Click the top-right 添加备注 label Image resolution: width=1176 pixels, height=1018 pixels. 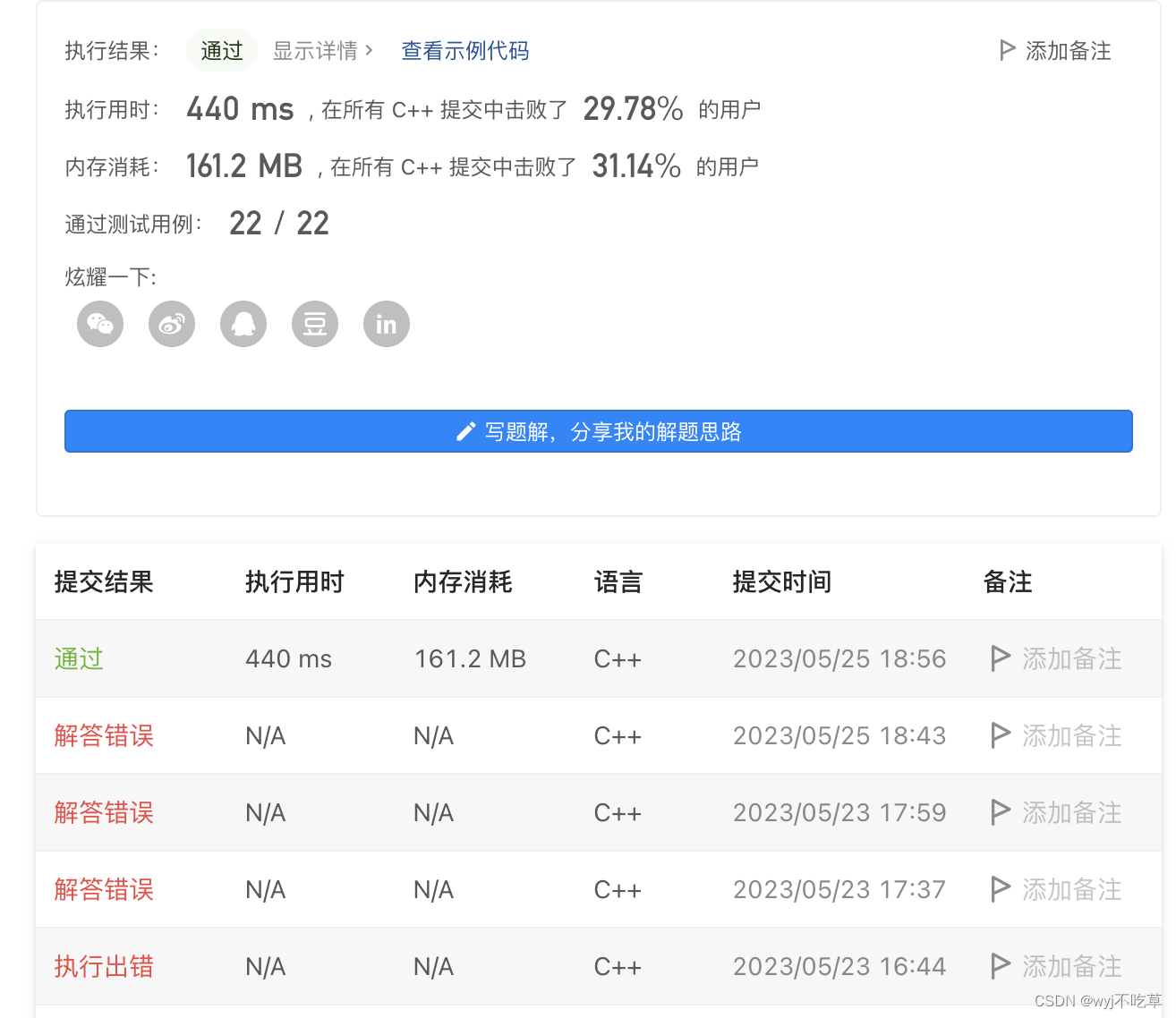1069,51
